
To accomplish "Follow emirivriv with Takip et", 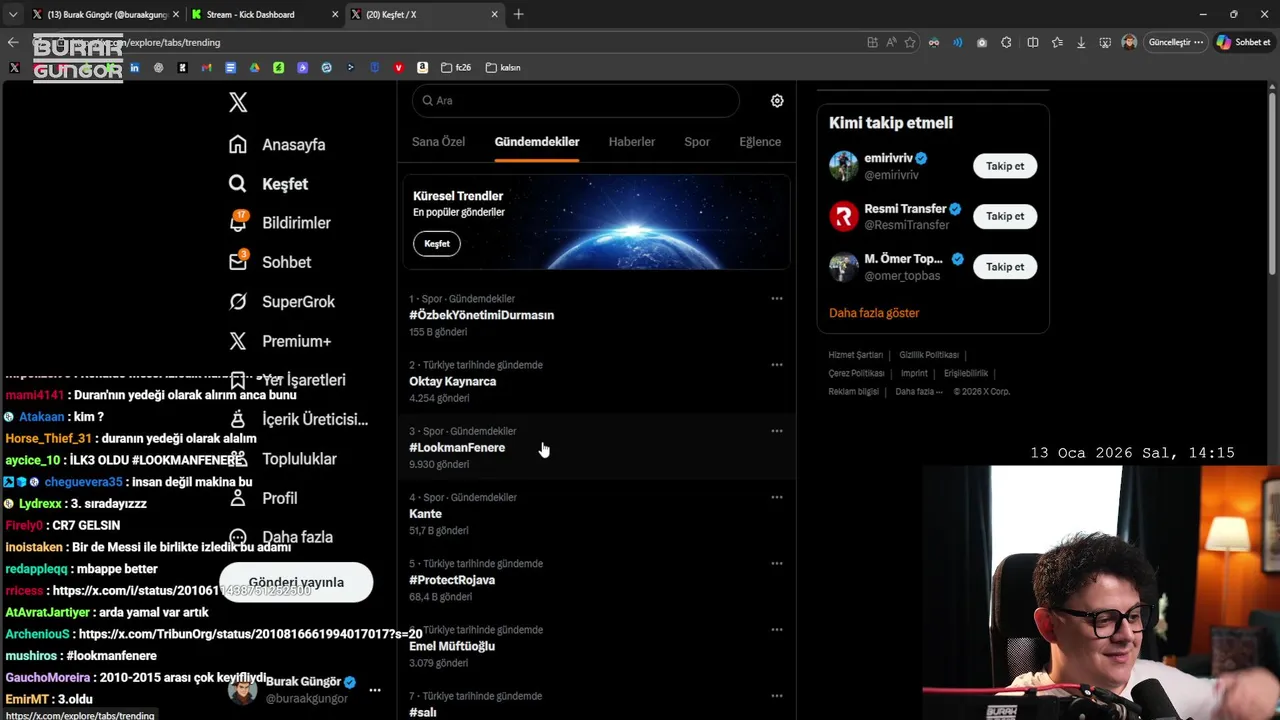I will point(1005,166).
